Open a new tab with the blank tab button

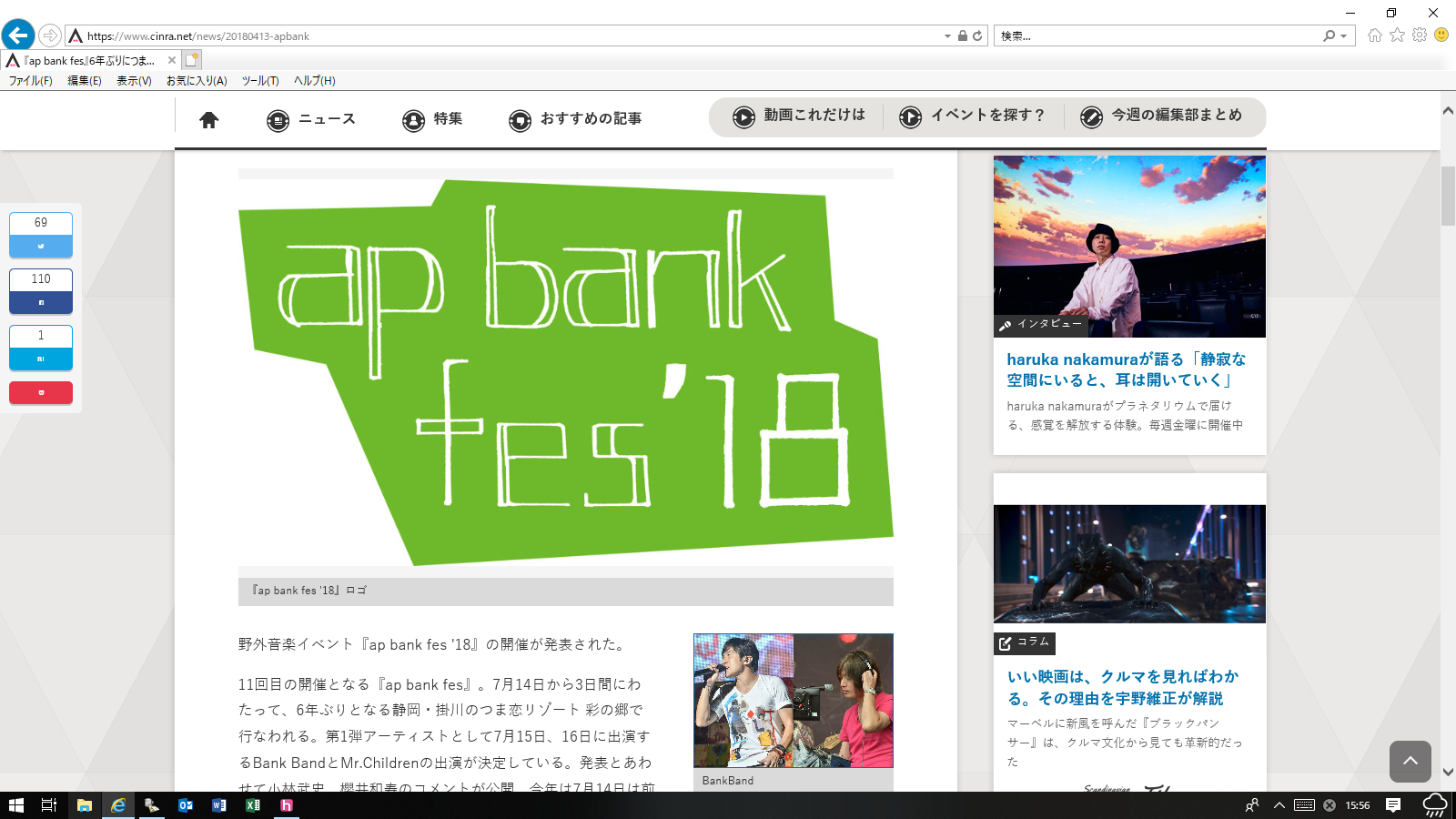(x=191, y=60)
